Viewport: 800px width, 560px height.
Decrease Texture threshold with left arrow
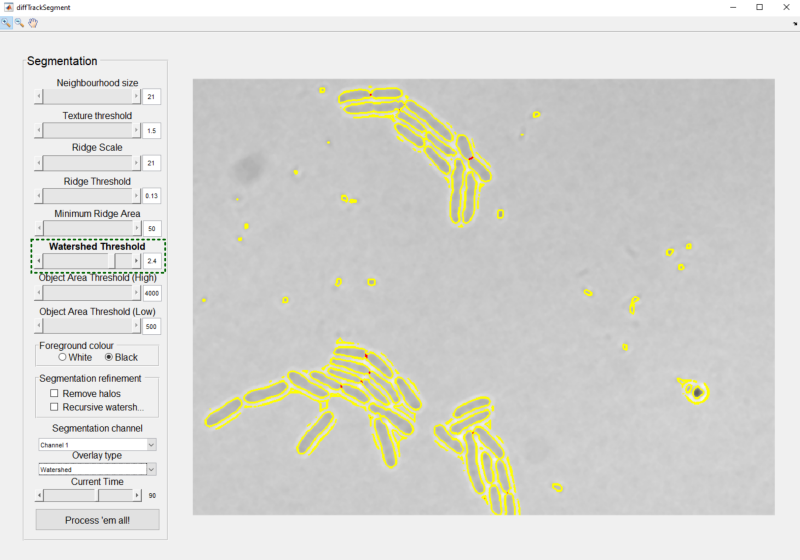[x=39, y=130]
